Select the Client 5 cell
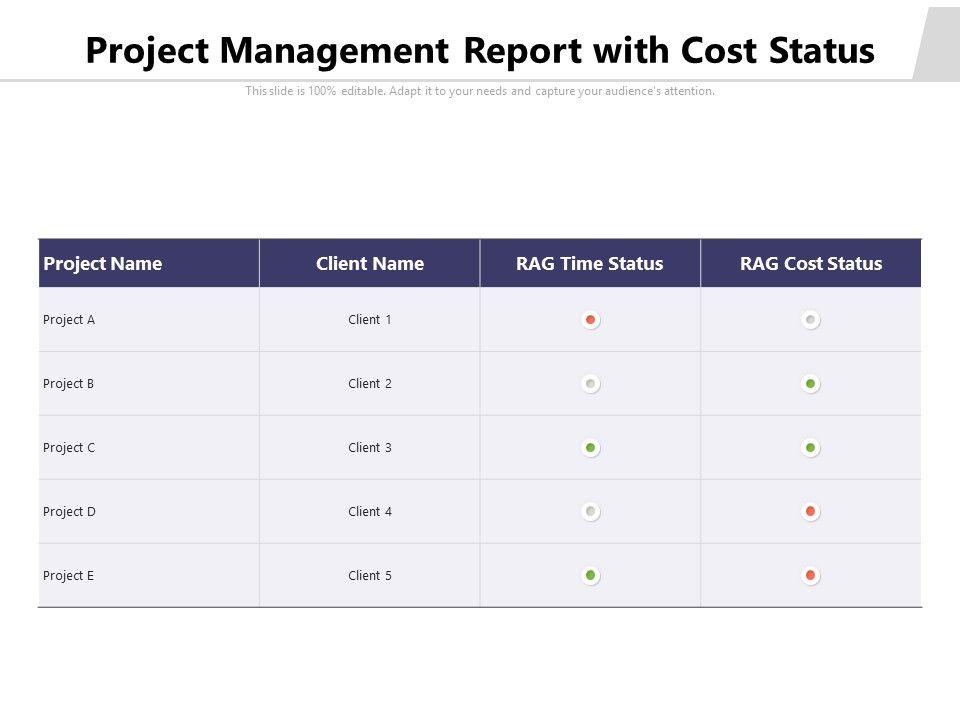This screenshot has width=960, height=720. pyautogui.click(x=370, y=575)
